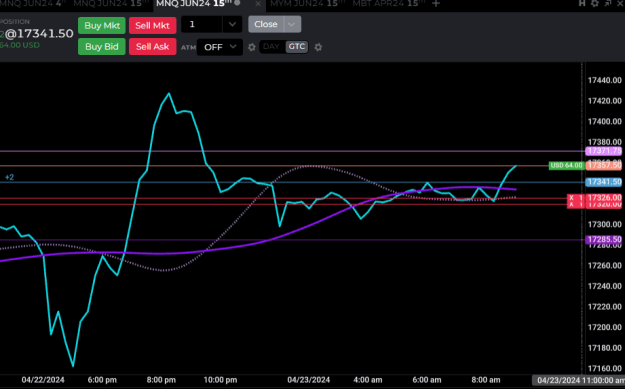Click the H icon in top-right toolbar
This screenshot has height=389, width=625.
(x=582, y=3)
